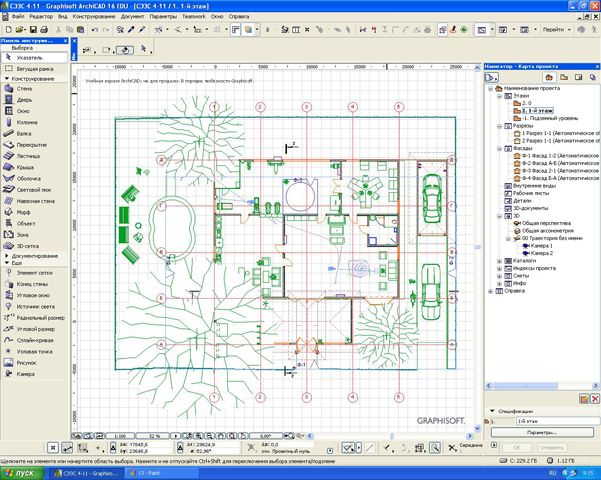Collapse the Еще toolbox section
601x480 pixels.
pos(7,263)
